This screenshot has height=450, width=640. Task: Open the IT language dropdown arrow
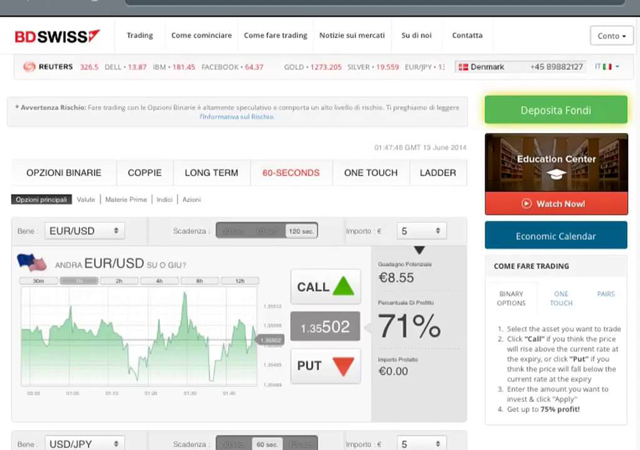pos(617,67)
